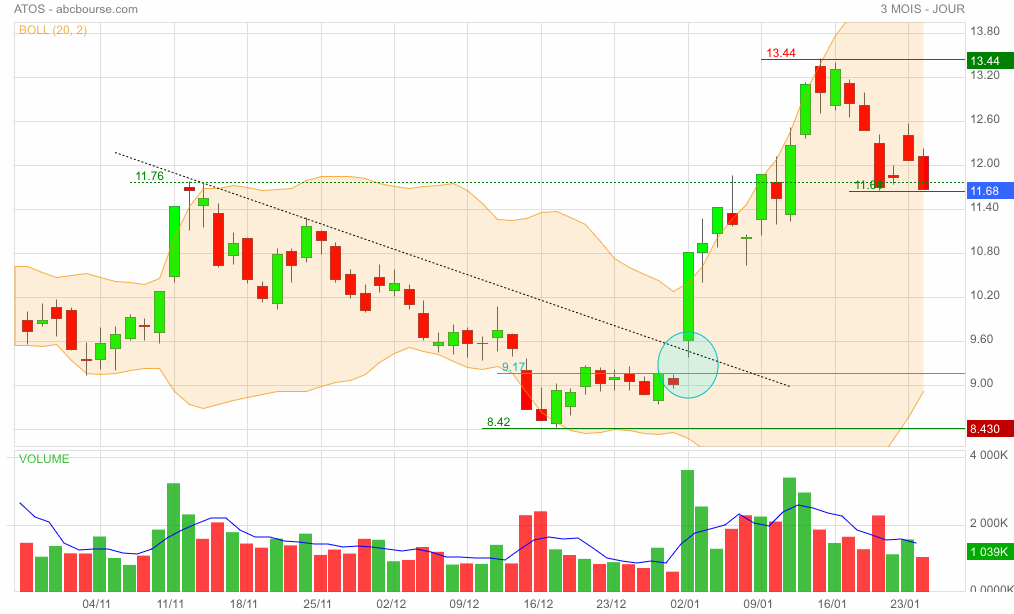Select the 23/12 date label

[611, 604]
